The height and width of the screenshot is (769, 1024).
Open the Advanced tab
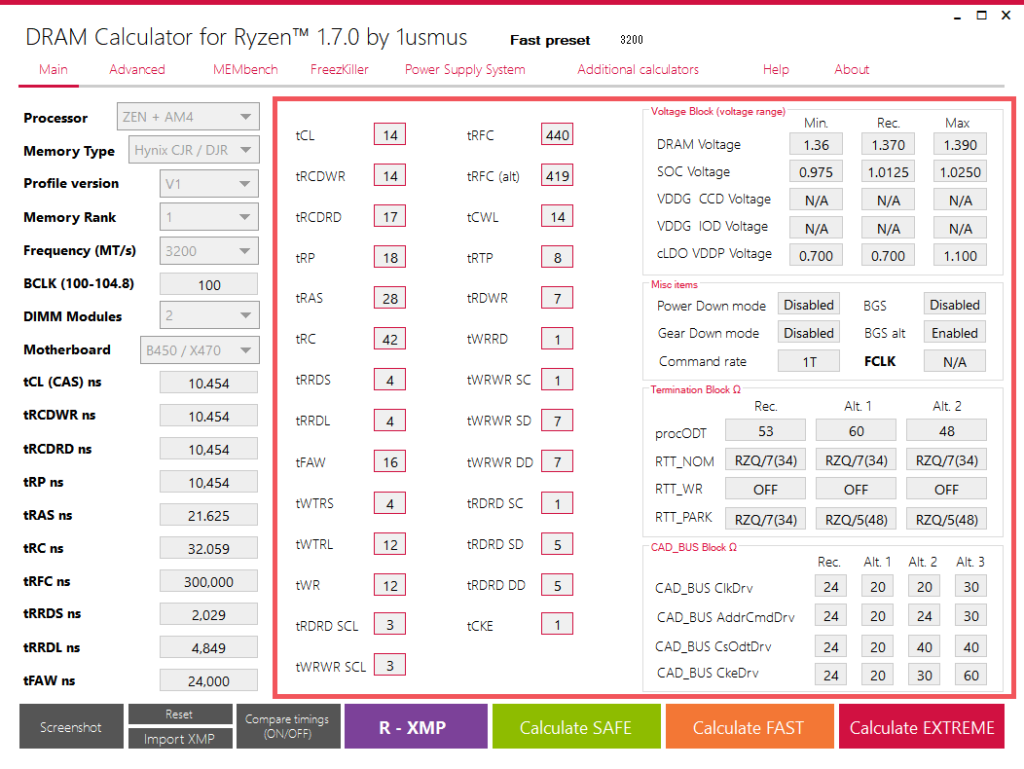click(x=137, y=69)
